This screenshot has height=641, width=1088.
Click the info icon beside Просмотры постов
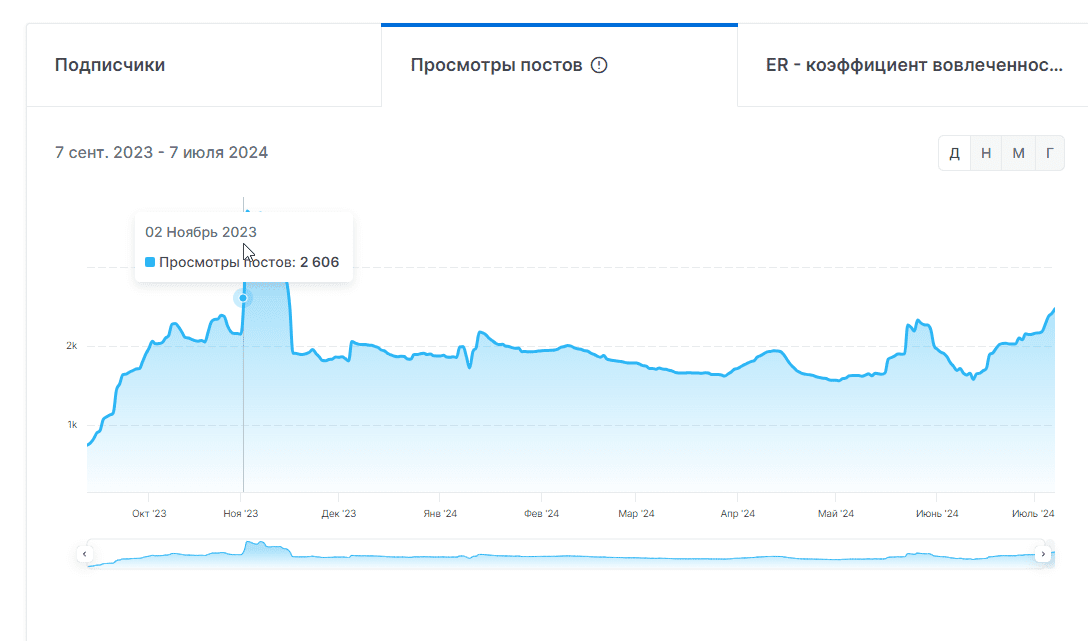pyautogui.click(x=599, y=66)
